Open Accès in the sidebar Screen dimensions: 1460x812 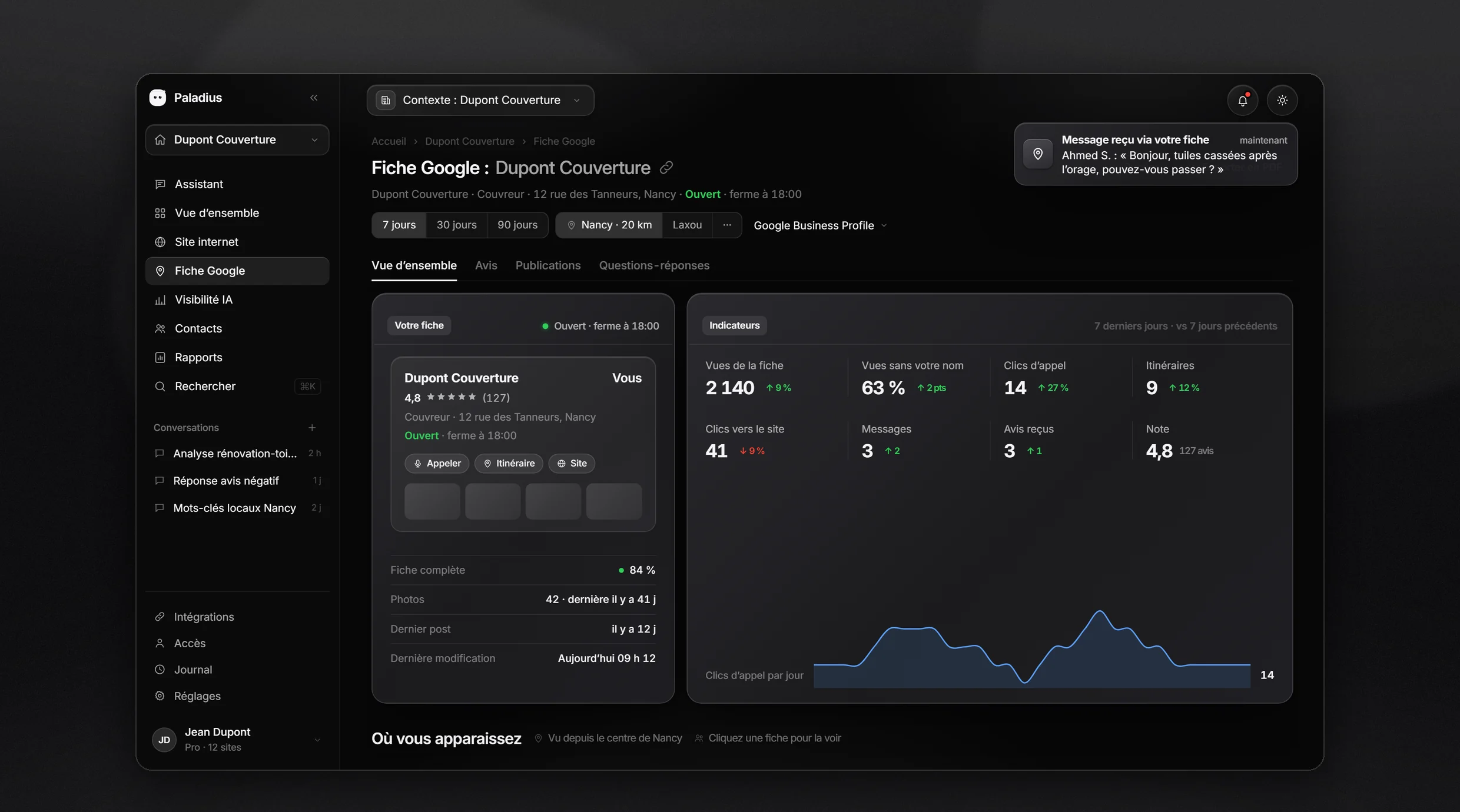[237, 643]
